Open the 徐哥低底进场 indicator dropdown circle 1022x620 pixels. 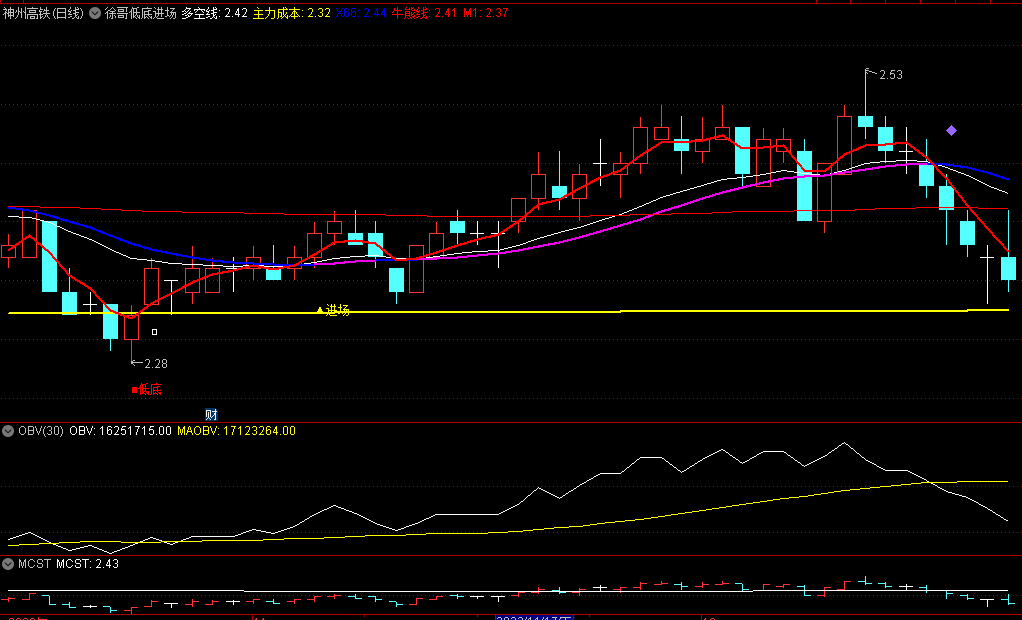[x=95, y=13]
